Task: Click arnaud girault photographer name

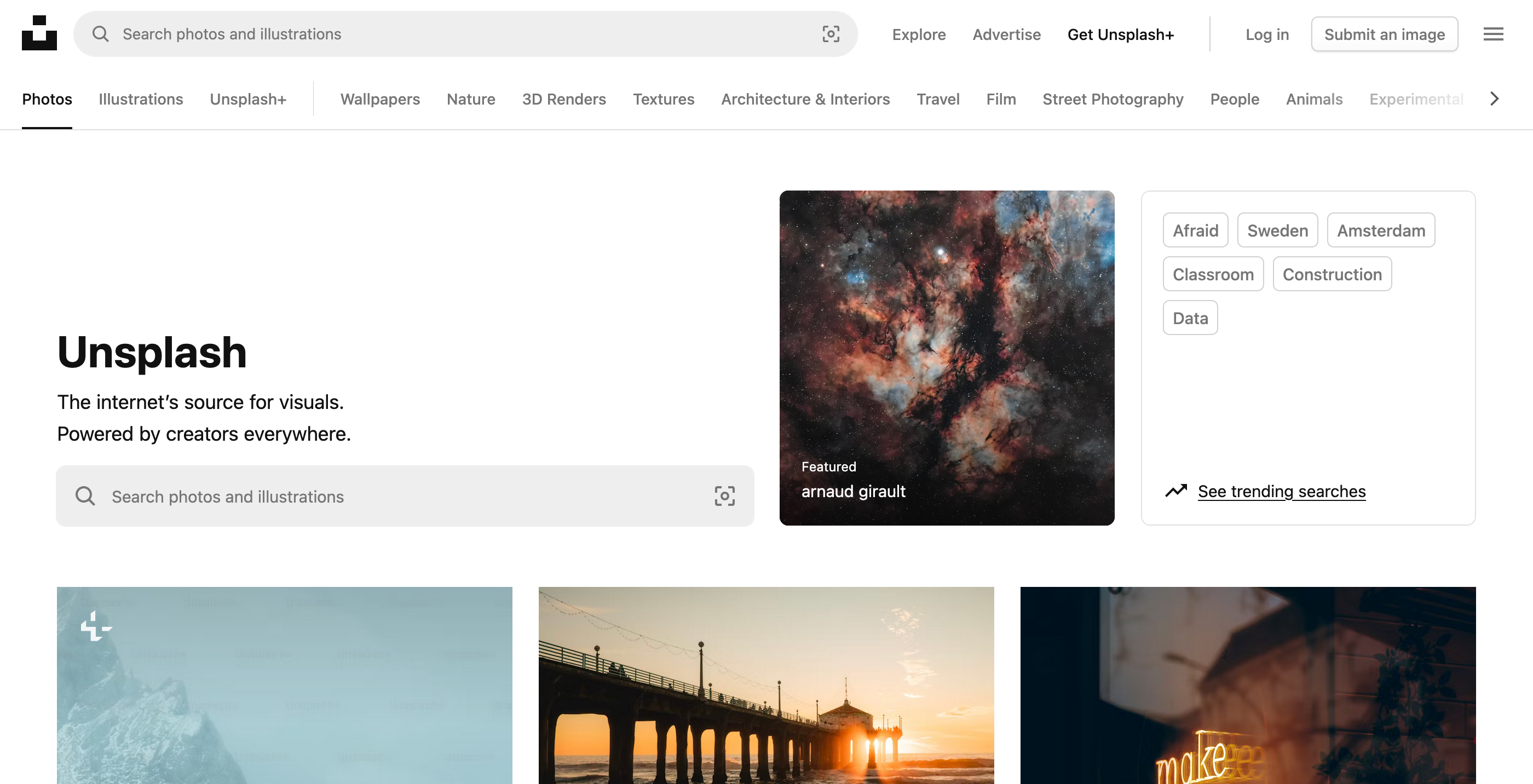Action: [x=853, y=491]
